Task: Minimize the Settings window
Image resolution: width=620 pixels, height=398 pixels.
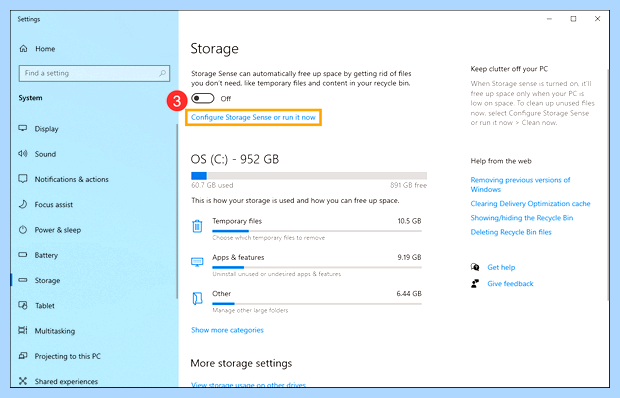Action: point(549,19)
